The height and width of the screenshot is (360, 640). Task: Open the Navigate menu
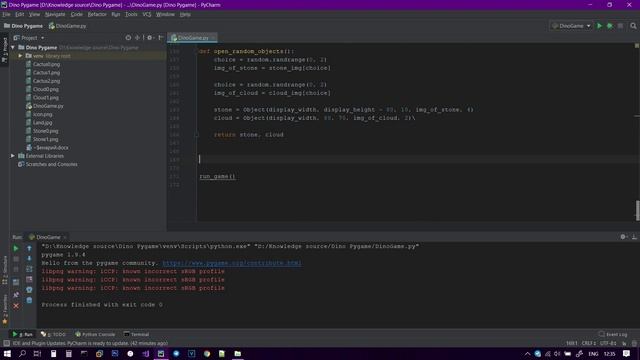pyautogui.click(x=55, y=14)
